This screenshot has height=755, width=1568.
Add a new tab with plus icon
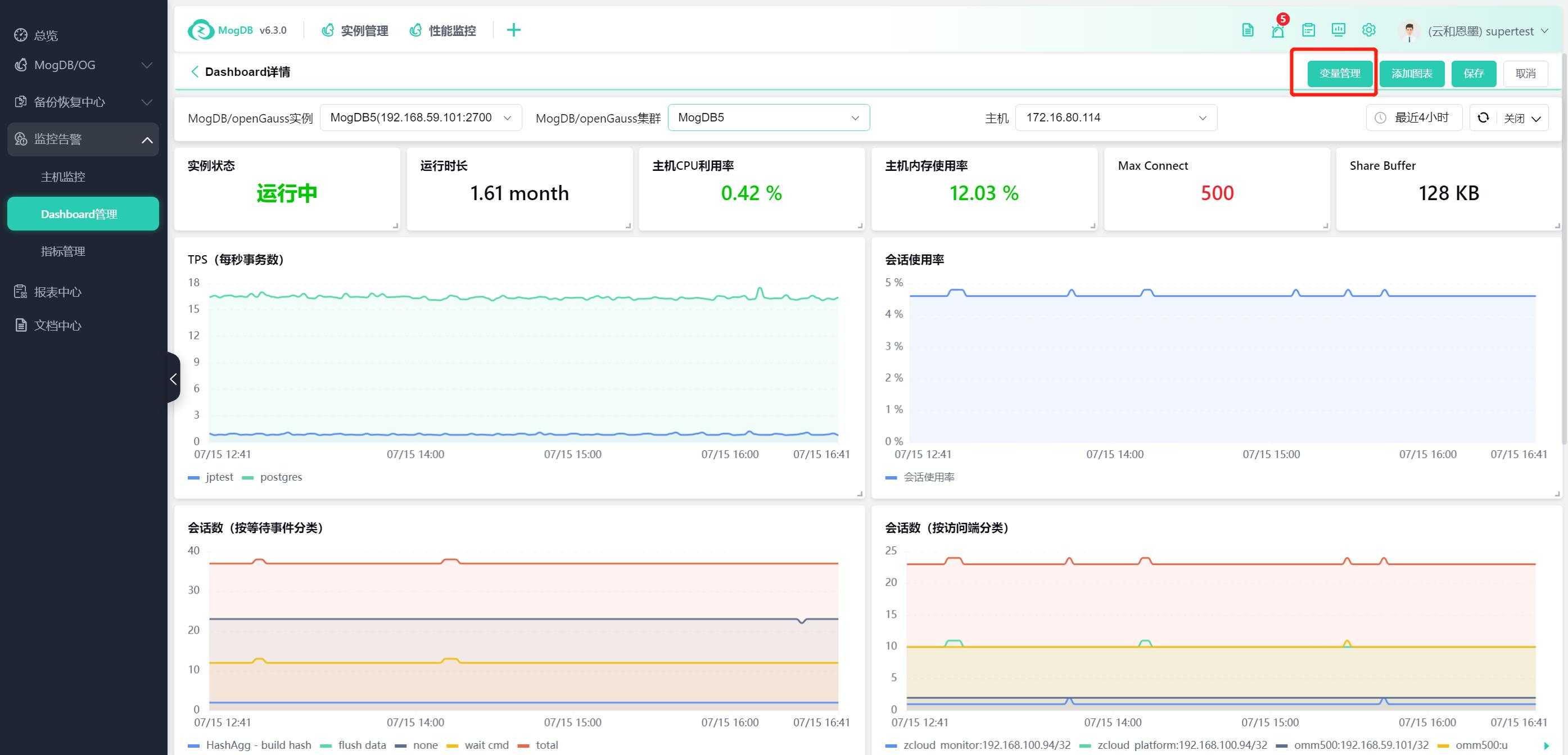tap(514, 30)
